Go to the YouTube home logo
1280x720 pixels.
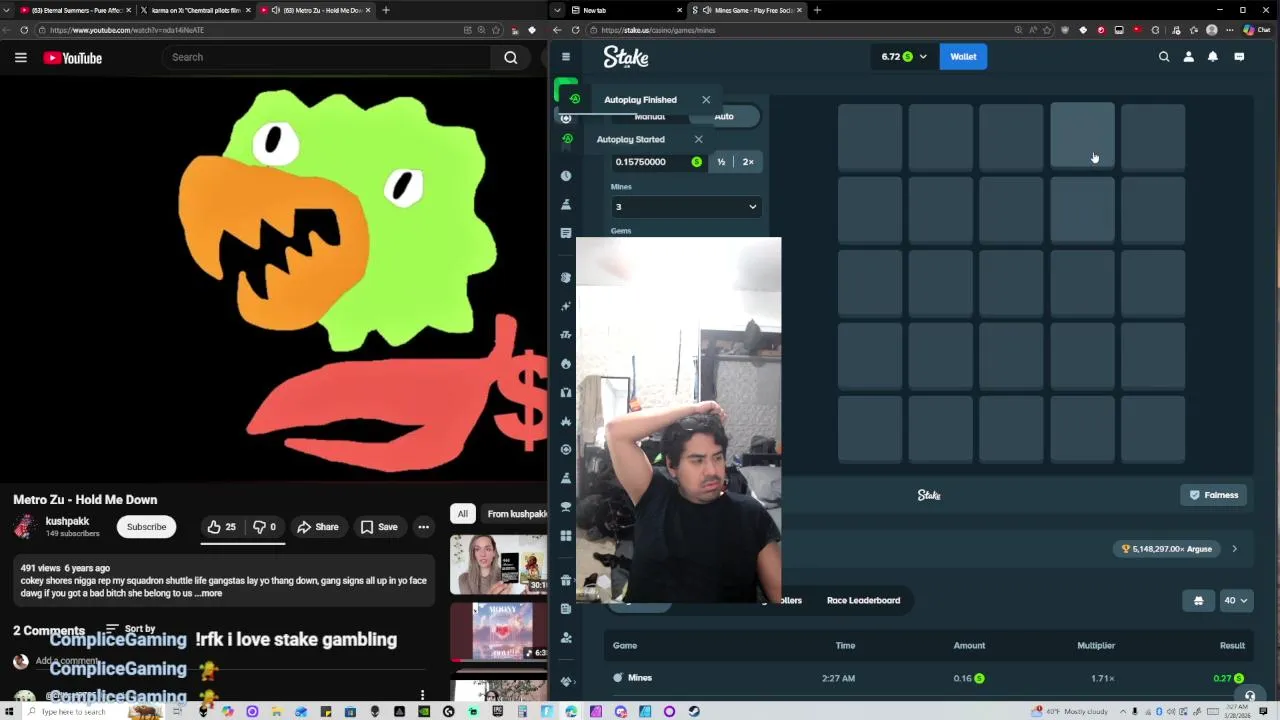pos(72,58)
